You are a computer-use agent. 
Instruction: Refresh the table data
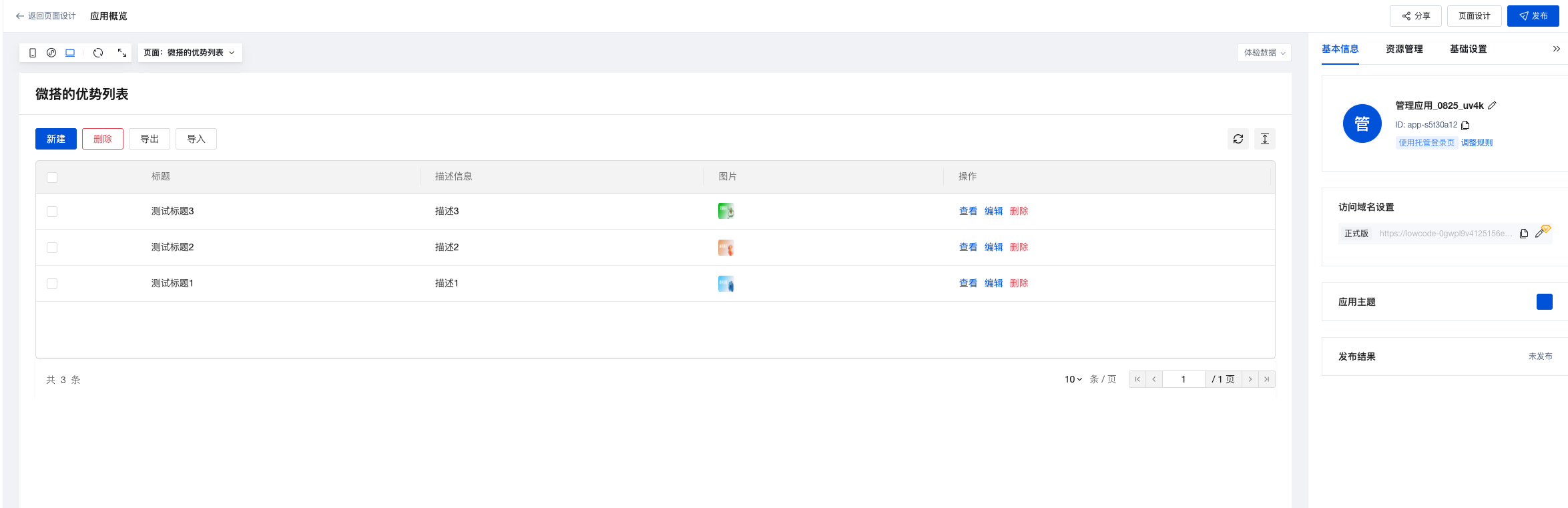tap(1238, 139)
